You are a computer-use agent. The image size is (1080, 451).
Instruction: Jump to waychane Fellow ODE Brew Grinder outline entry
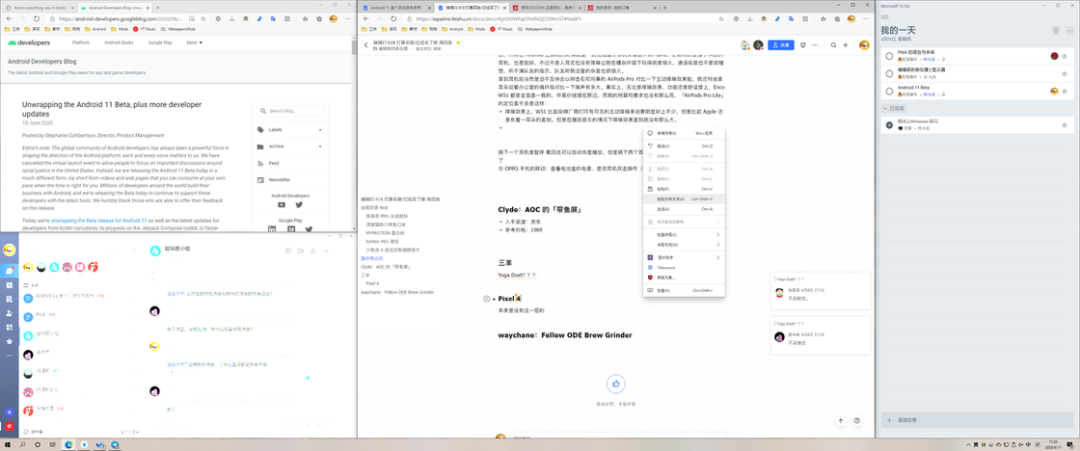[x=397, y=292]
